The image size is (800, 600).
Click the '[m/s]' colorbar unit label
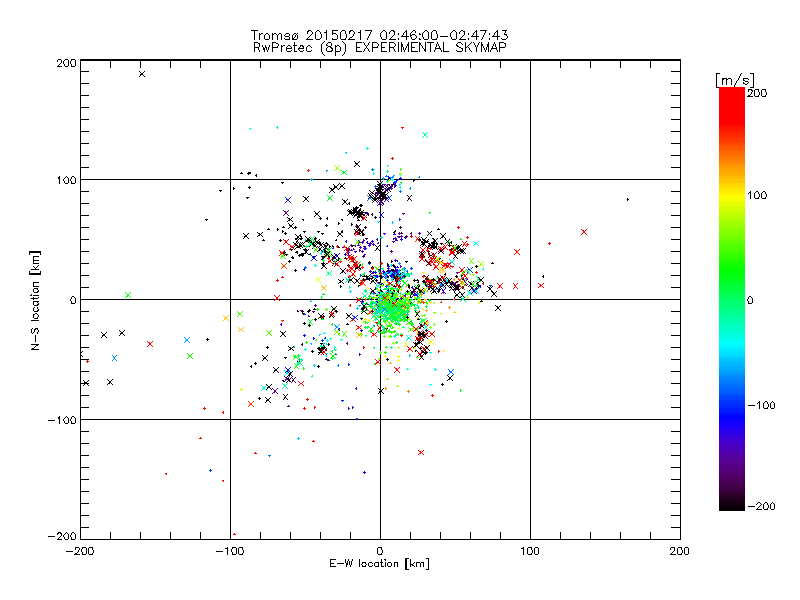point(735,80)
